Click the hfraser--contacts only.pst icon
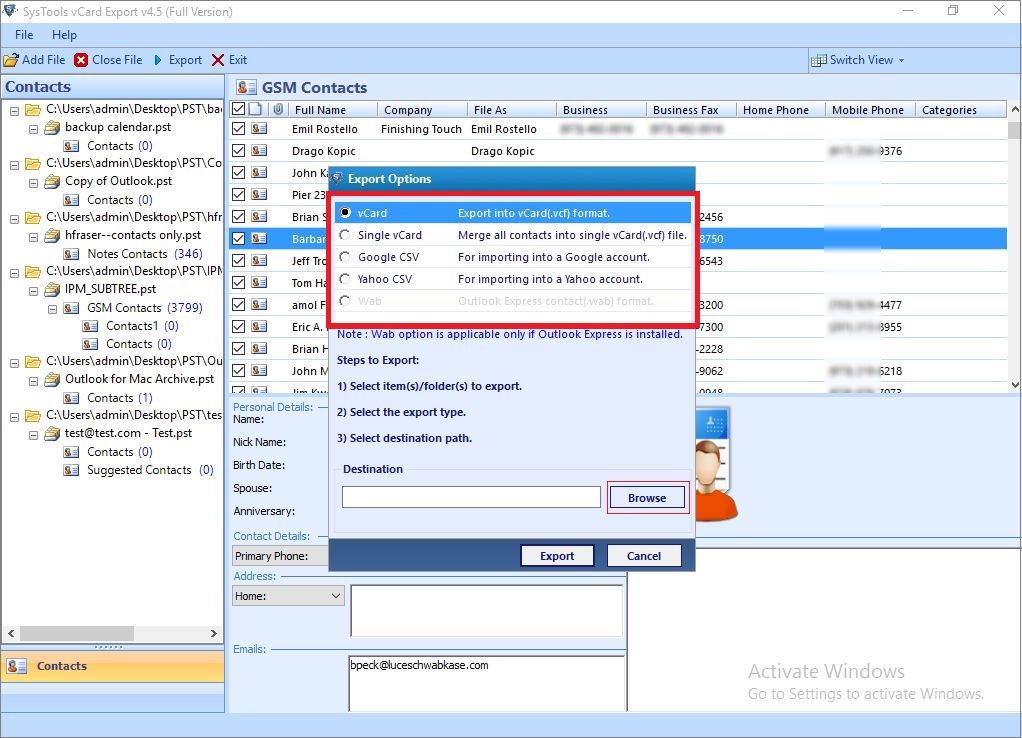Viewport: 1022px width, 738px height. pos(52,236)
